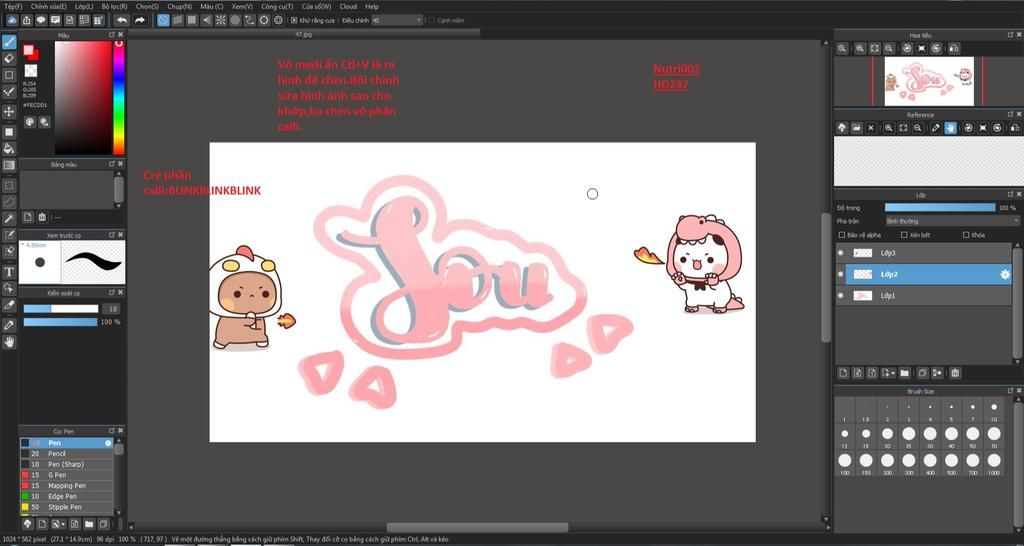Open the Lớp(L) menu
This screenshot has height=546, width=1024.
coord(84,6)
